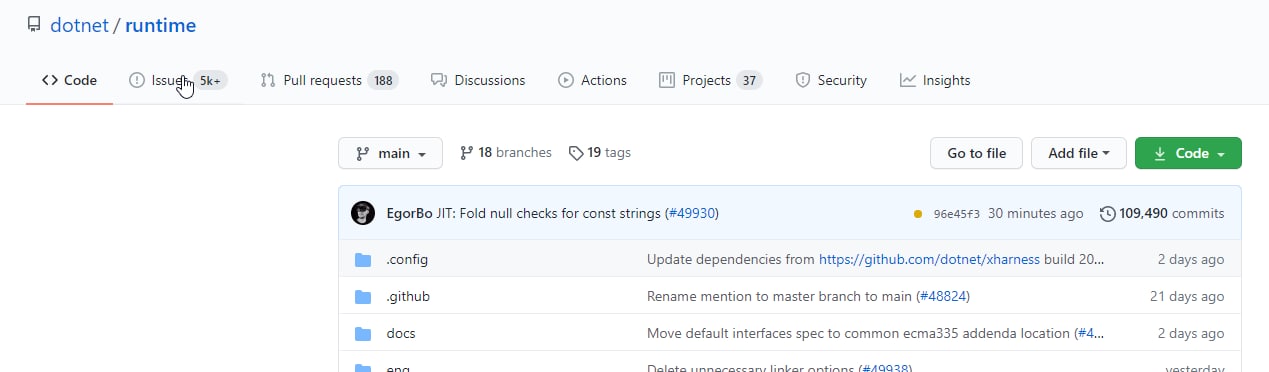Click the Projects board icon
Viewport: 1269px width, 372px height.
click(x=667, y=80)
